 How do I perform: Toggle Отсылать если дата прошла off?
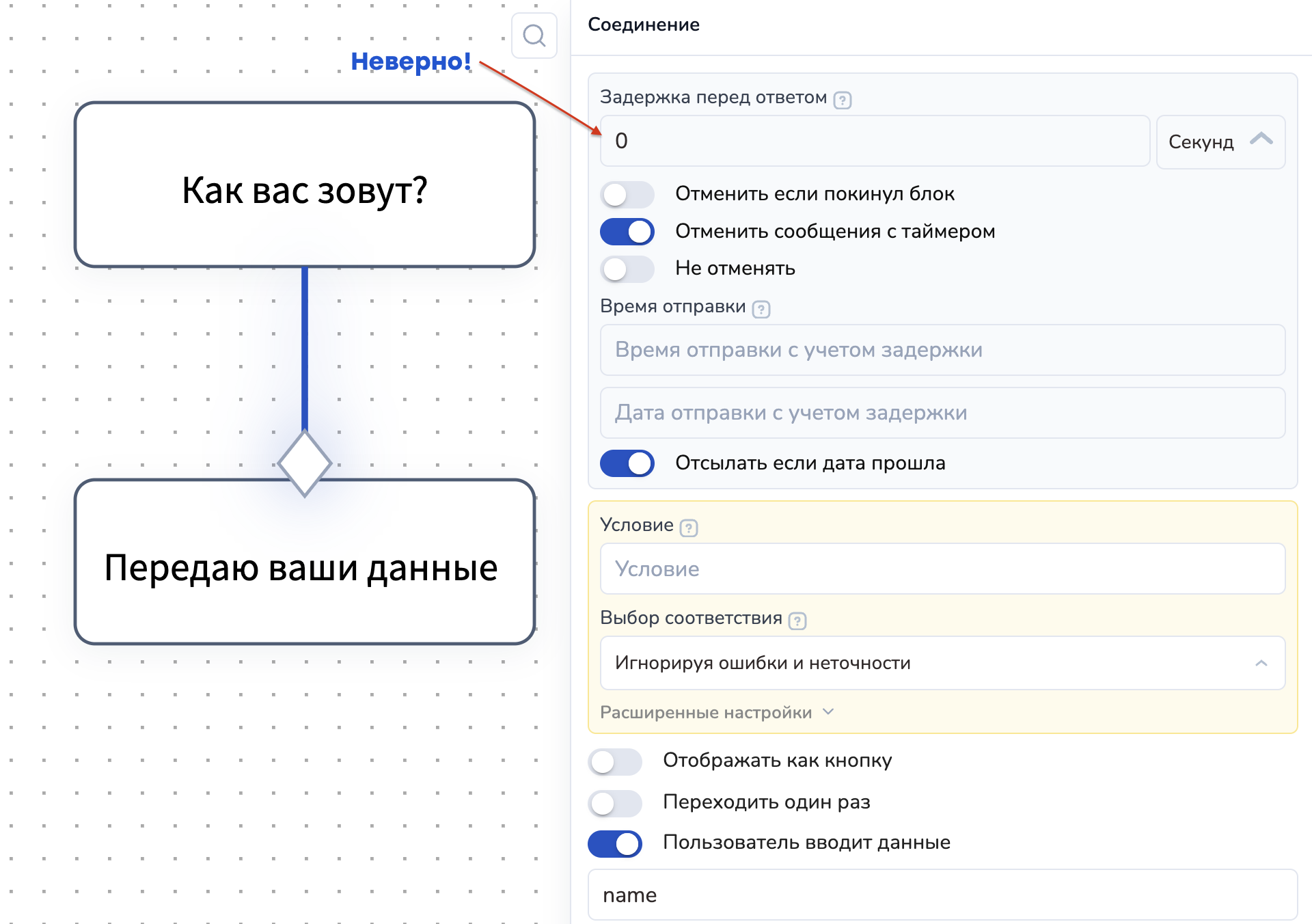tap(627, 463)
